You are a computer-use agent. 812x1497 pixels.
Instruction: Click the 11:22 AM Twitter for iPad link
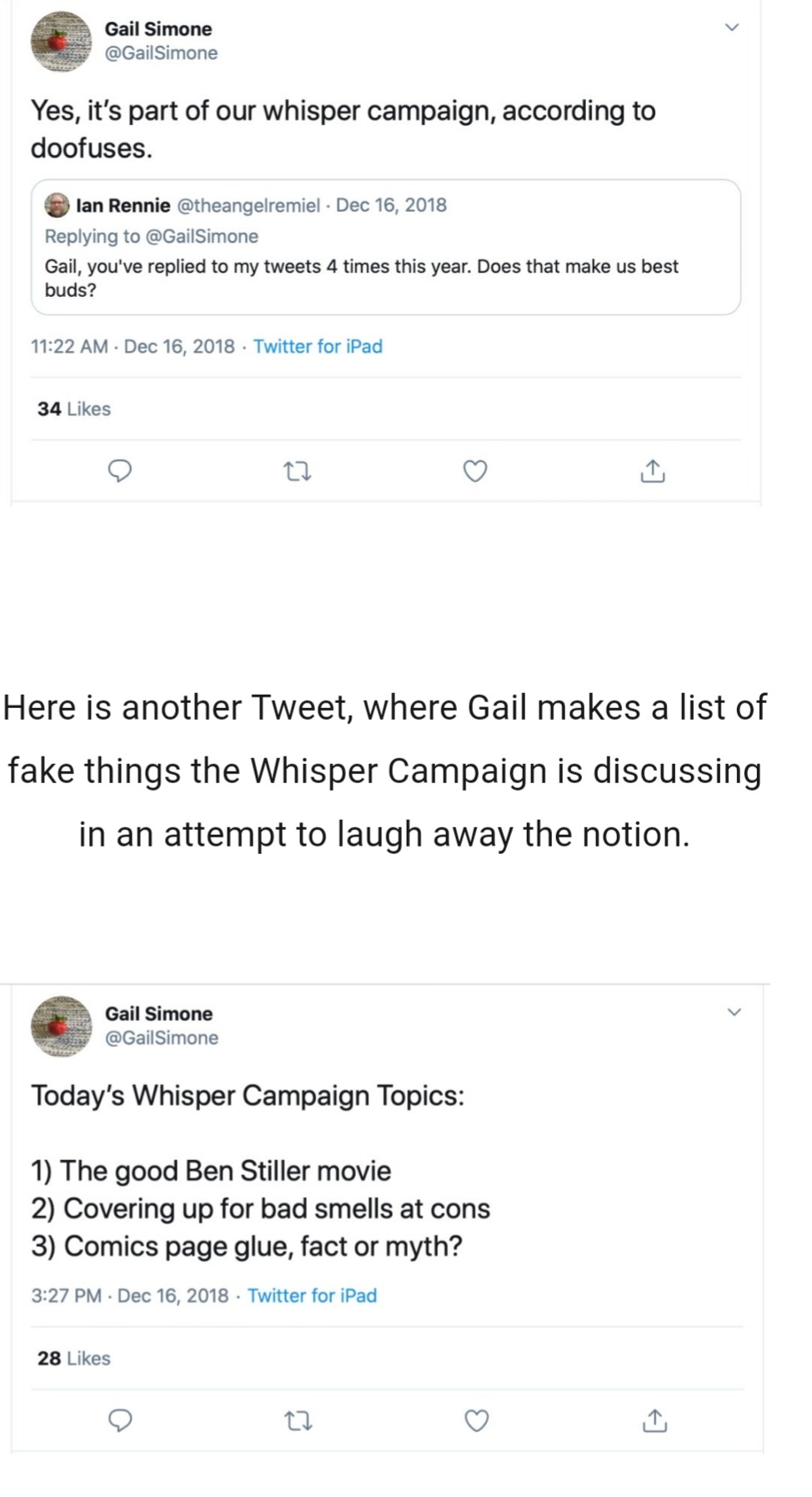[318, 347]
